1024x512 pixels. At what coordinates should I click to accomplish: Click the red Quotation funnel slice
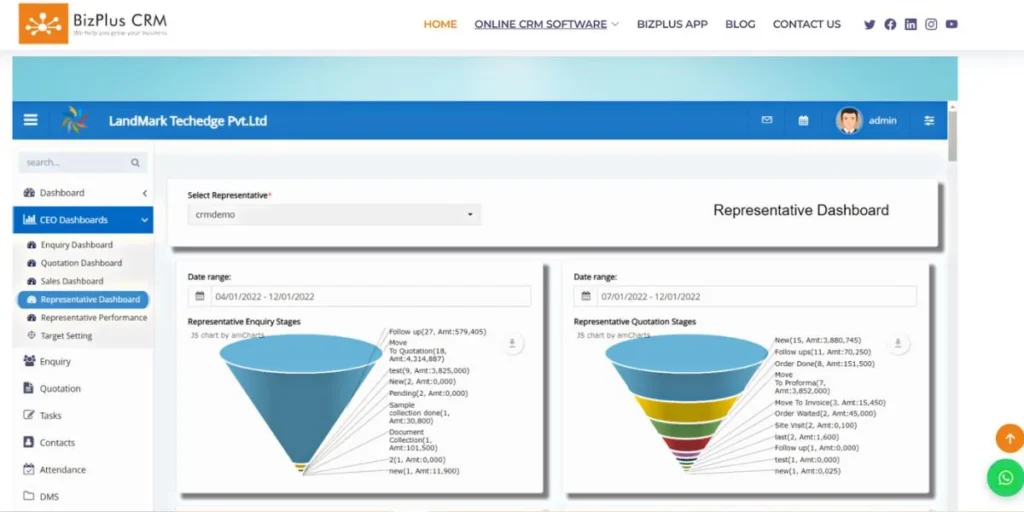pyautogui.click(x=686, y=443)
